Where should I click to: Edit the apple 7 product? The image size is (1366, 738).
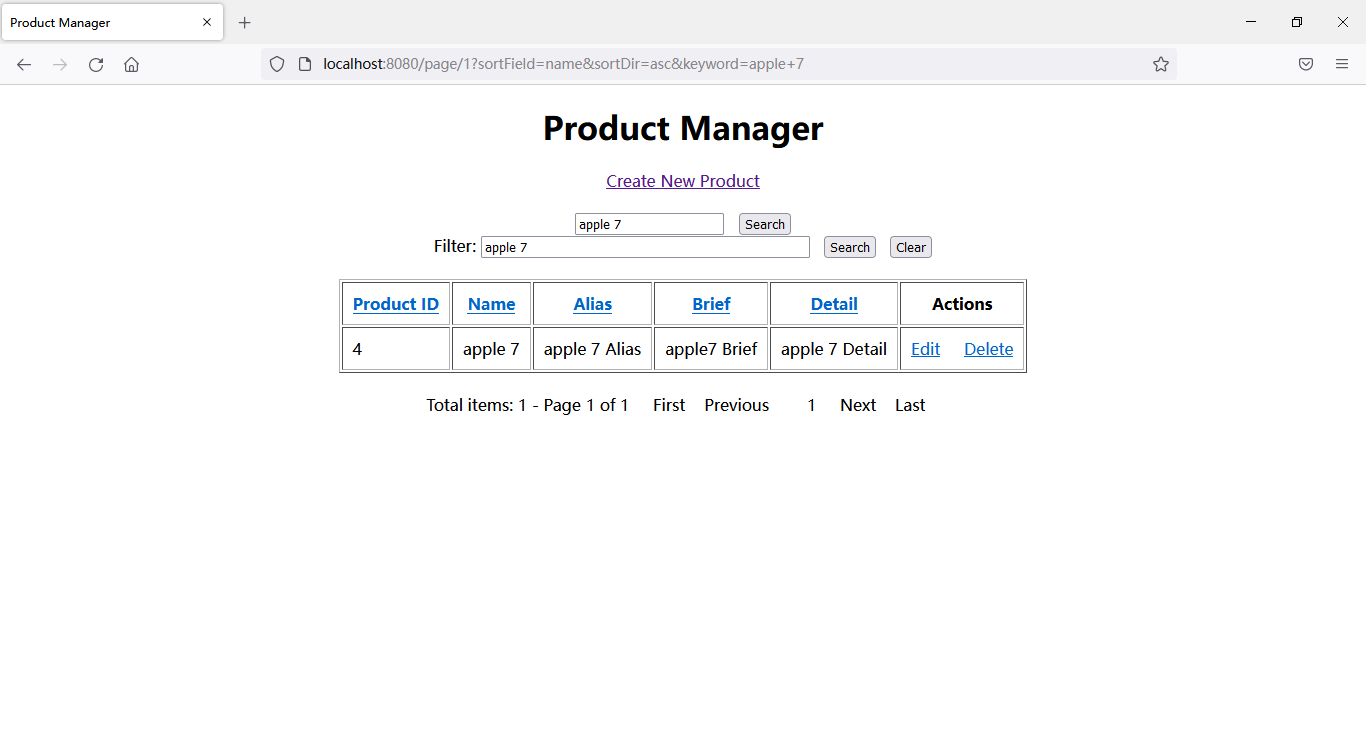pyautogui.click(x=925, y=348)
